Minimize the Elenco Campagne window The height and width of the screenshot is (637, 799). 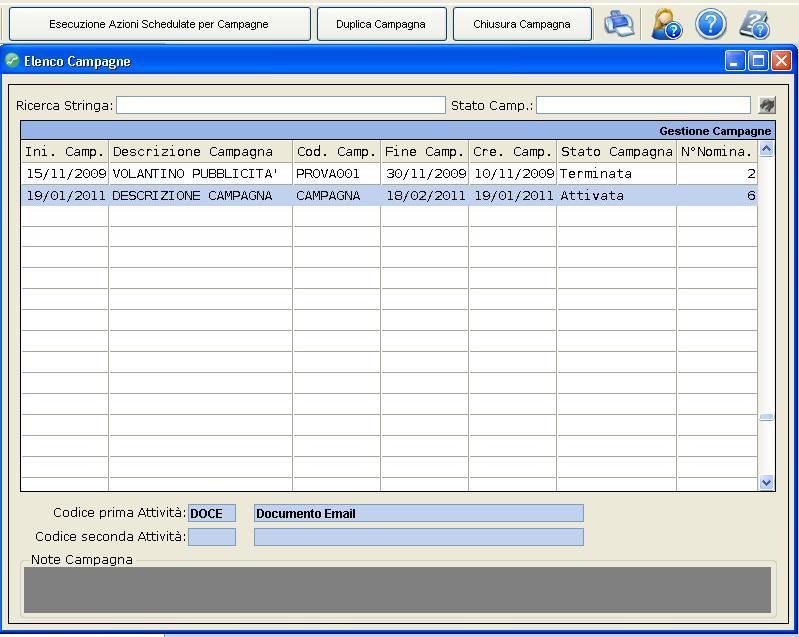[735, 61]
